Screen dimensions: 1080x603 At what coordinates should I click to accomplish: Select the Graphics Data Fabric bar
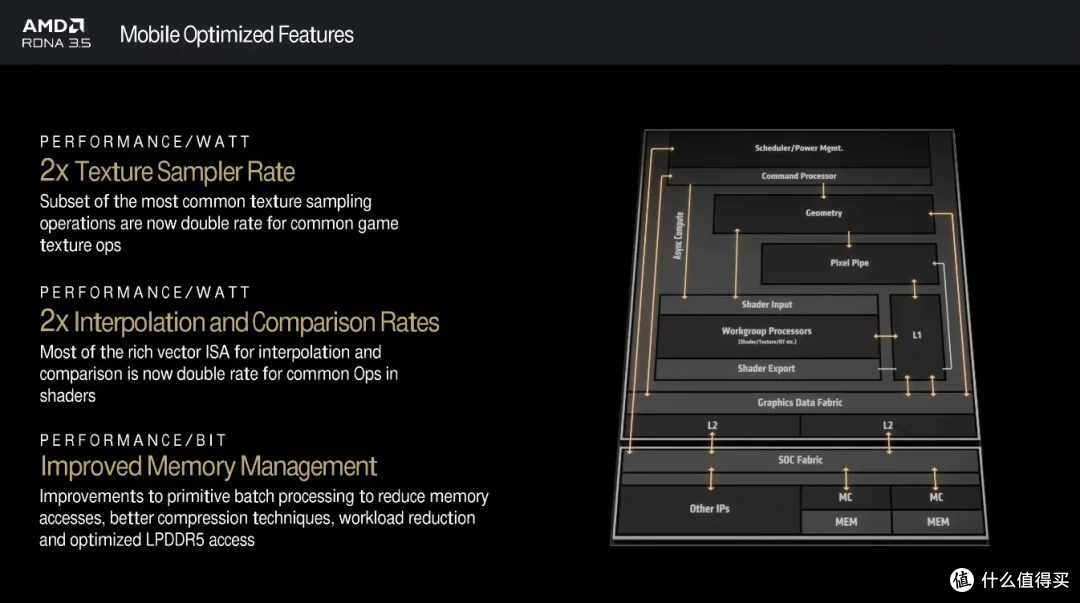pyautogui.click(x=799, y=402)
